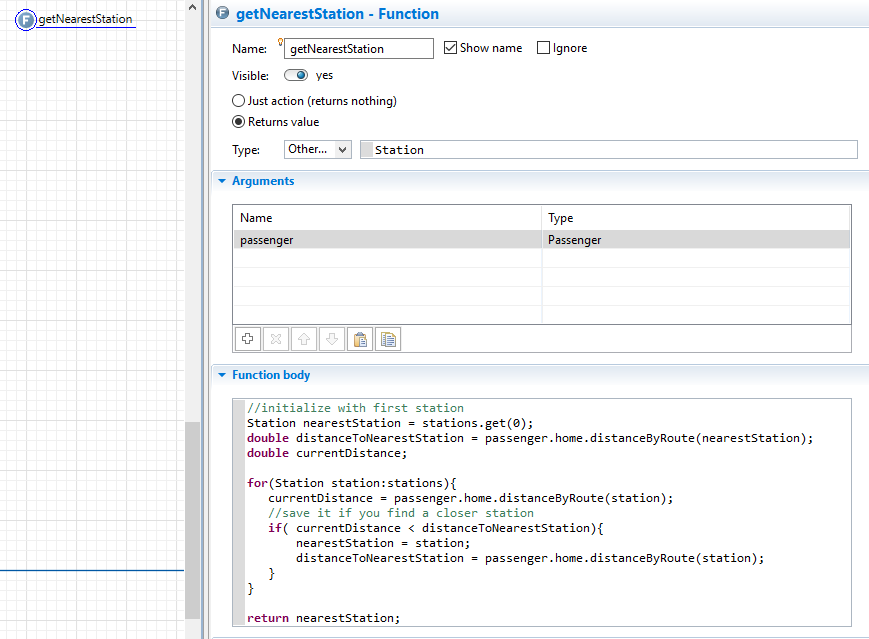Image resolution: width=869 pixels, height=639 pixels.
Task: Click the paste from clipboard icon
Action: coord(359,339)
